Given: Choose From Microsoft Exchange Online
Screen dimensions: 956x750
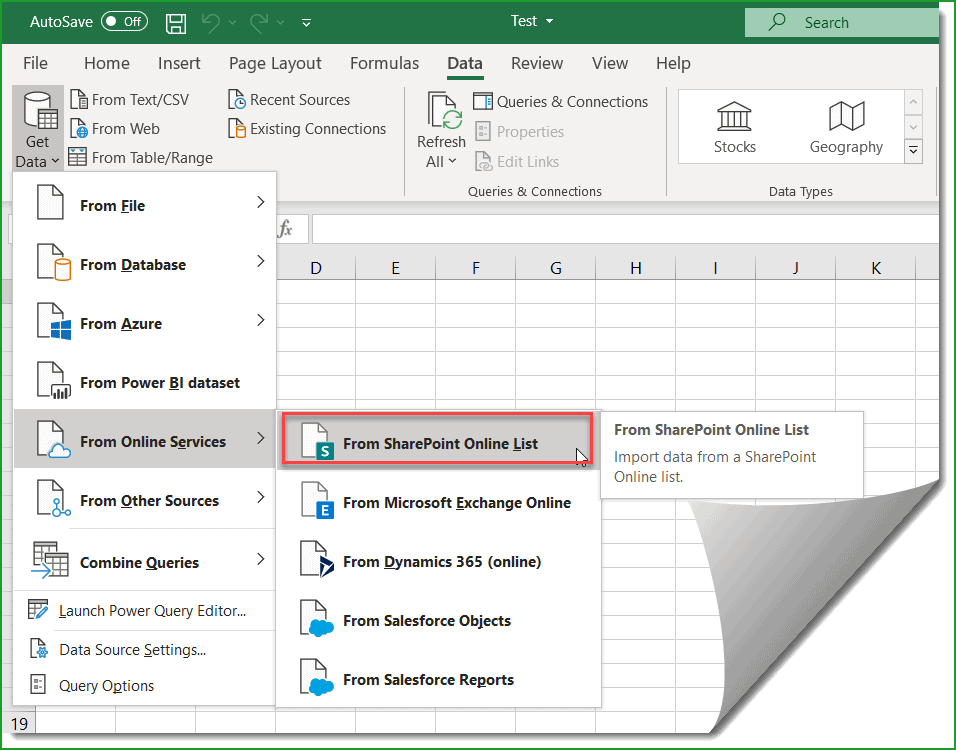Looking at the screenshot, I should [x=438, y=502].
